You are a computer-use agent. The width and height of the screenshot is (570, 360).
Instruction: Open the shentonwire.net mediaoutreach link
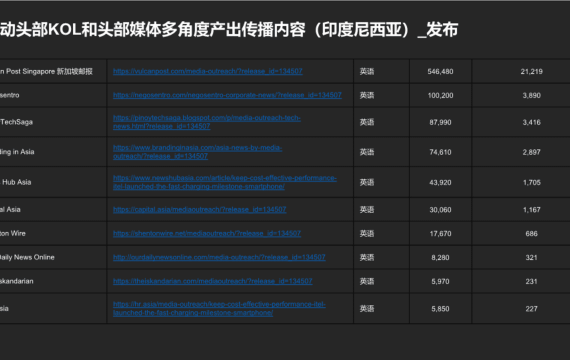click(x=207, y=233)
